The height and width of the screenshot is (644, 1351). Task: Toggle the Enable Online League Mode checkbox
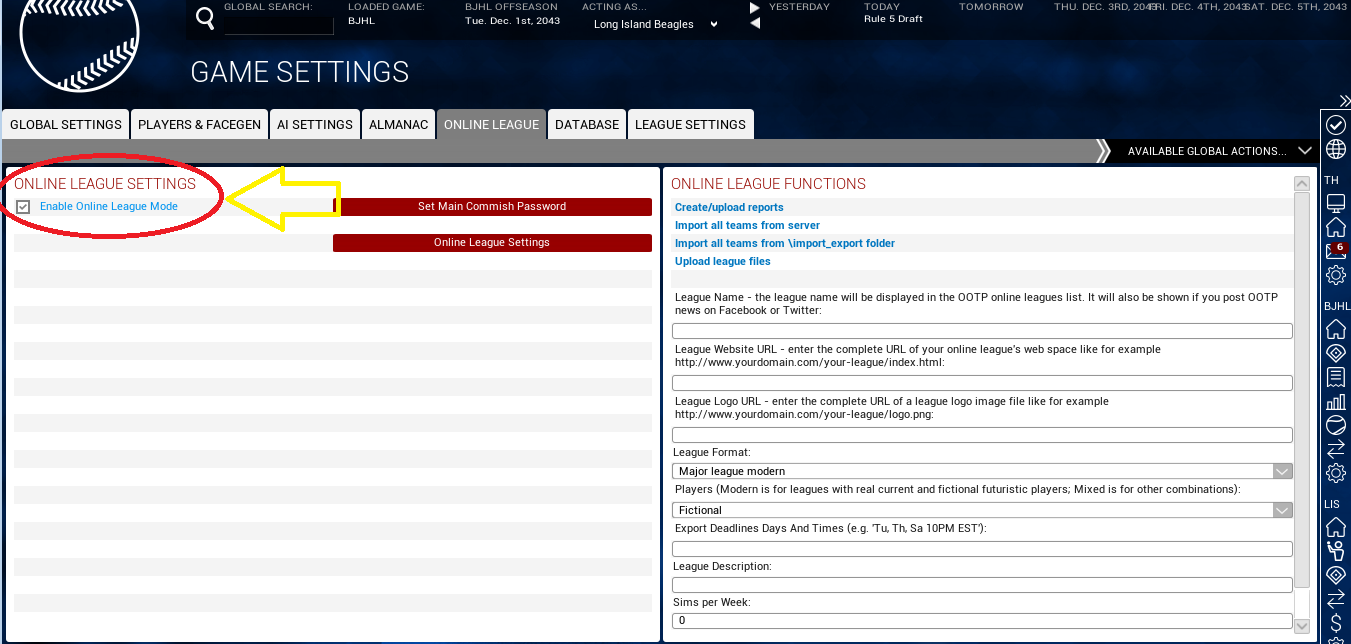[23, 207]
